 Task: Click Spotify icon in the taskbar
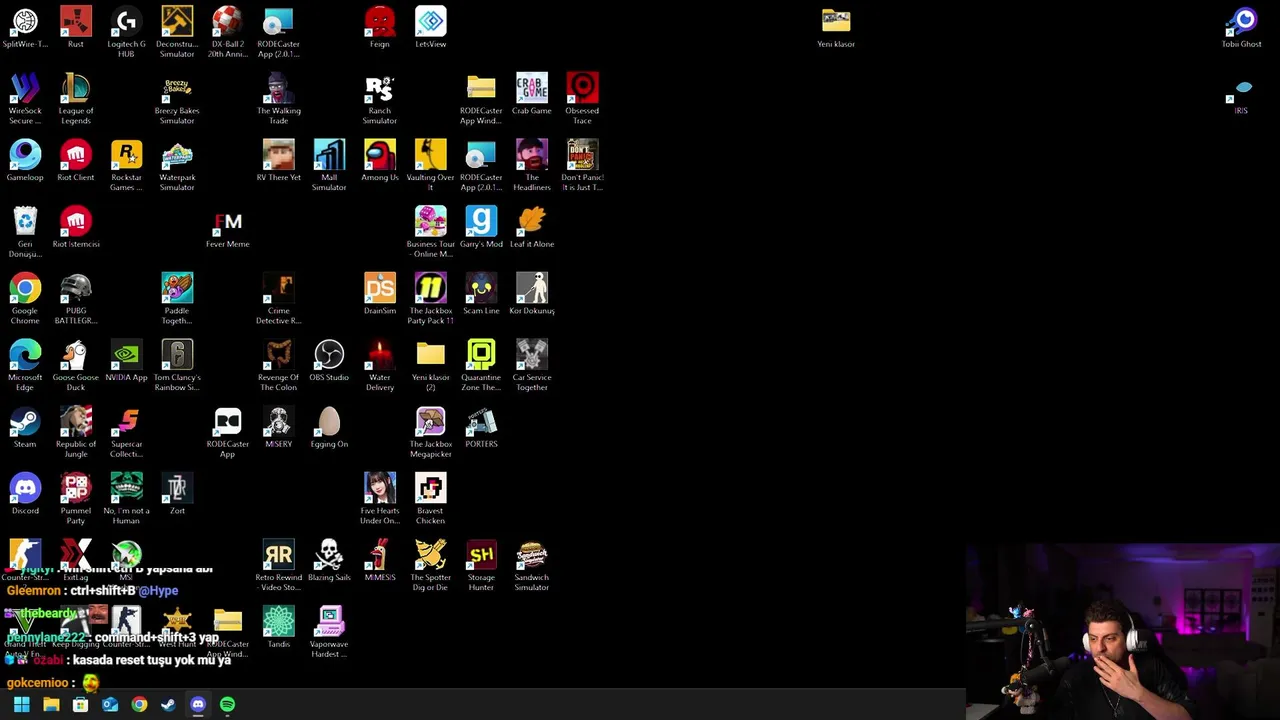coord(227,705)
